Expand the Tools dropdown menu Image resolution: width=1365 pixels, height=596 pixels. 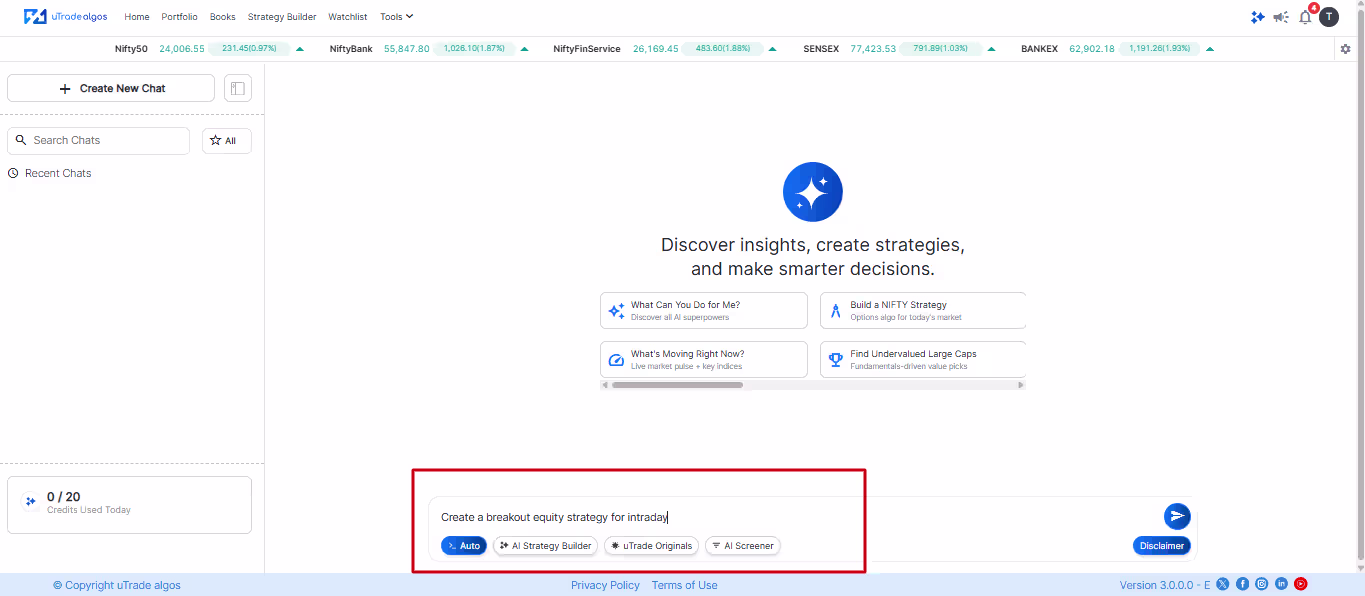point(396,17)
